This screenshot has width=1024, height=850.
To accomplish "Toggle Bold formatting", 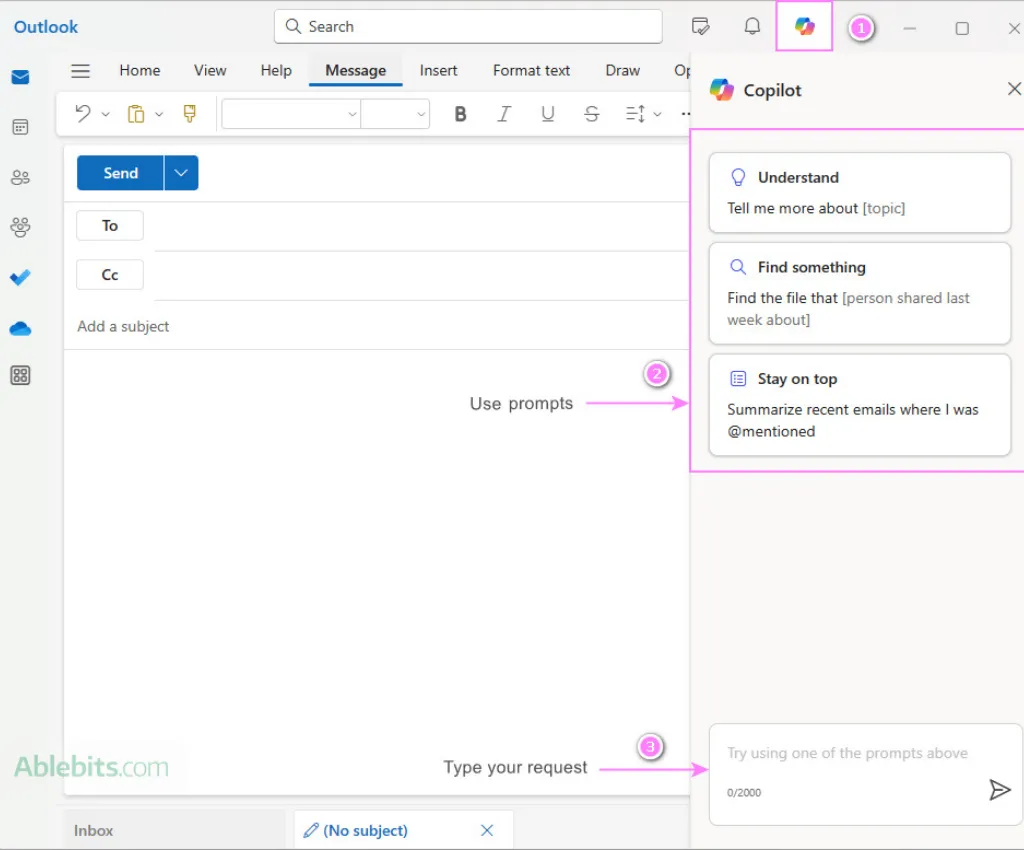I will click(460, 114).
